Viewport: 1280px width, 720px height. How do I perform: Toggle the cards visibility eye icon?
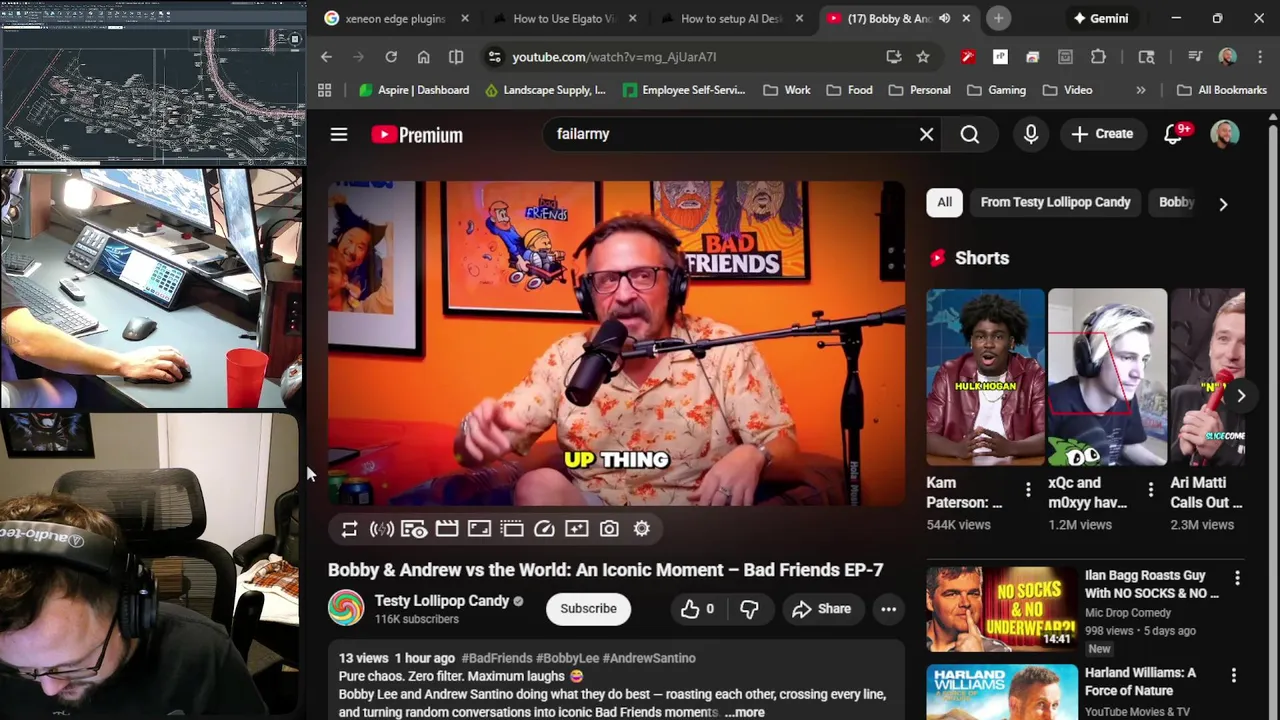click(414, 529)
